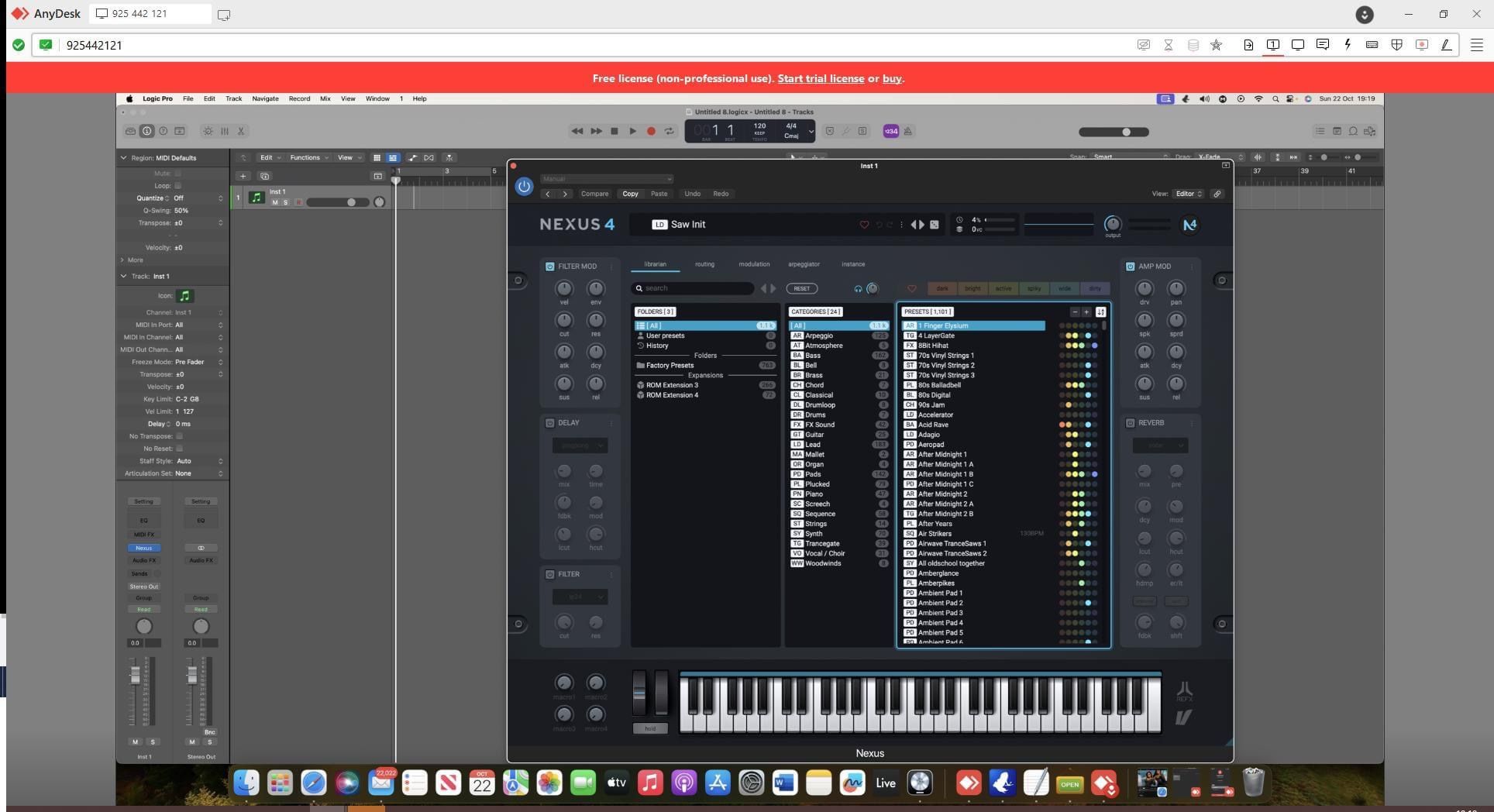Image resolution: width=1494 pixels, height=812 pixels.
Task: Click Copy in the plugin header
Action: point(631,194)
